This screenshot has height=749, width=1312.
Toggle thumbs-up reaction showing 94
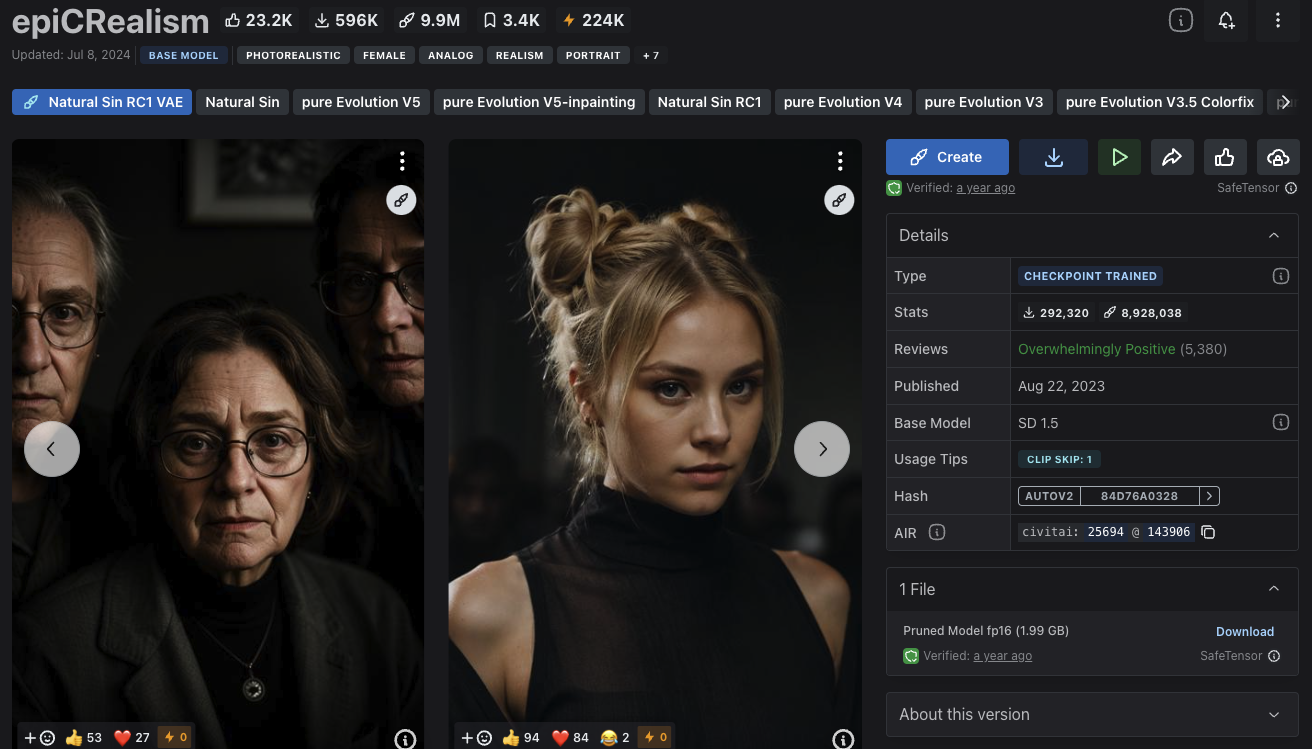click(x=521, y=737)
